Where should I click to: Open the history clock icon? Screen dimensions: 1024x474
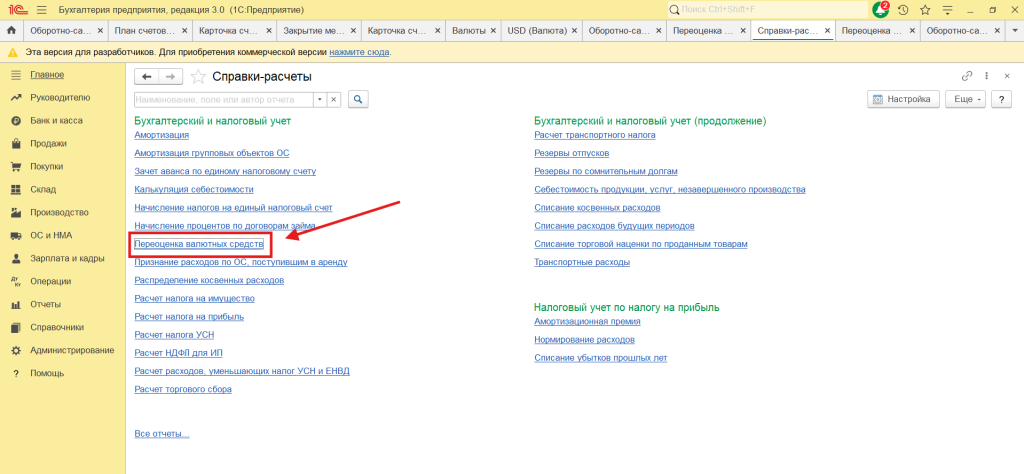point(903,10)
